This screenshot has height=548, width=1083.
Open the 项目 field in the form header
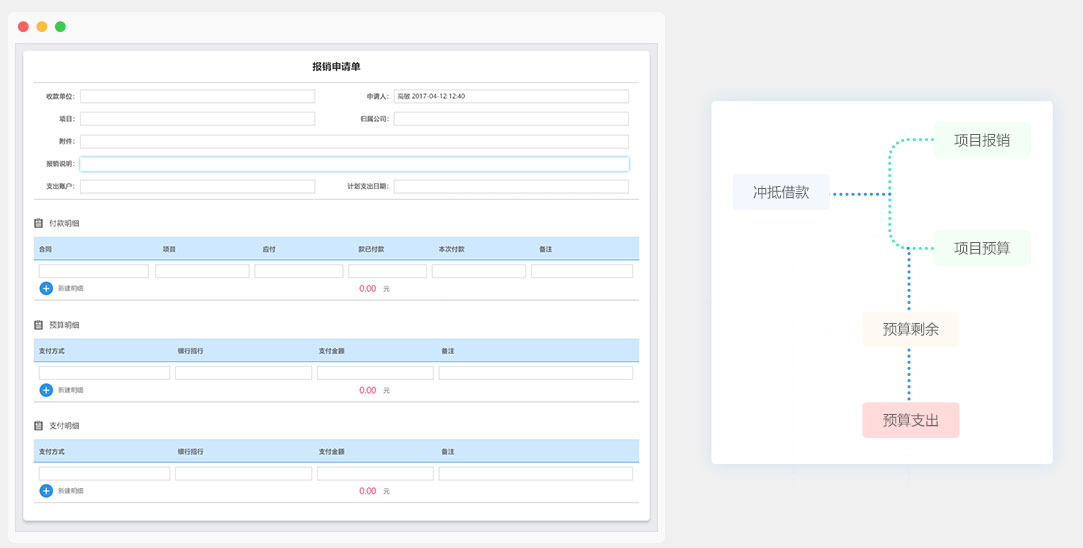click(x=197, y=119)
